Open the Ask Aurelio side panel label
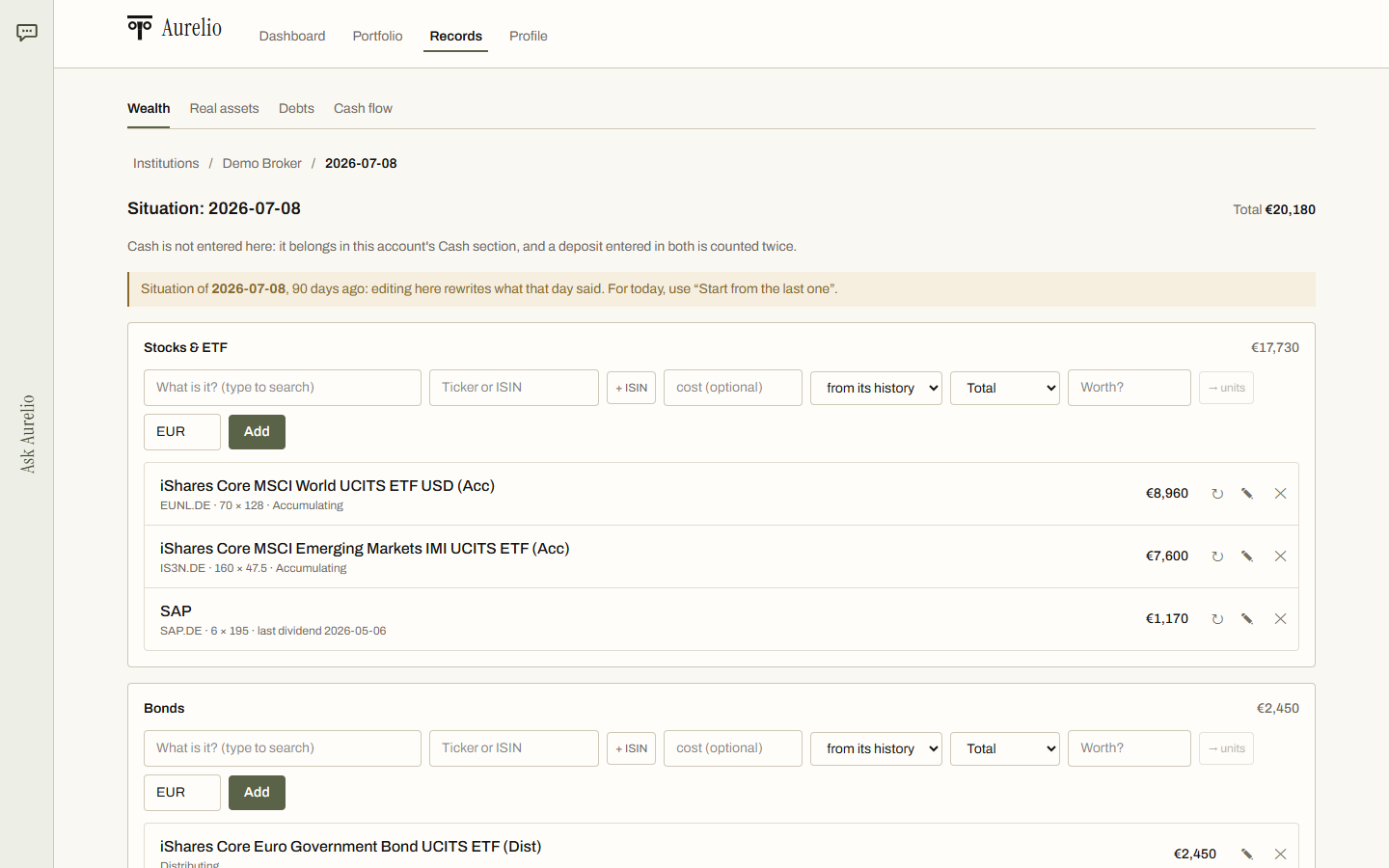 tap(27, 434)
